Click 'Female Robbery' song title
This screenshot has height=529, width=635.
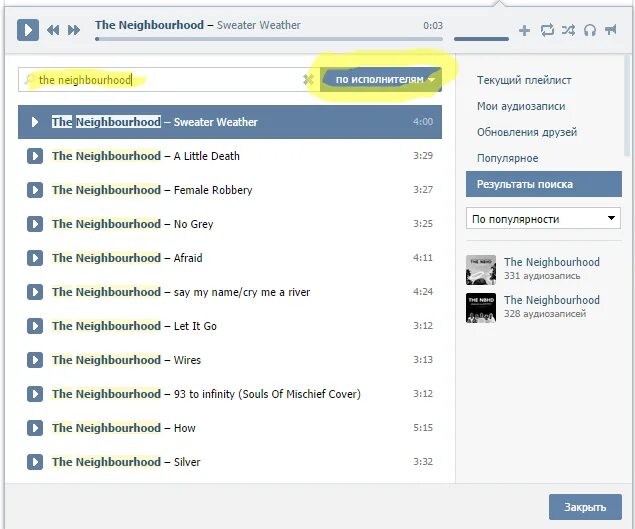tap(213, 190)
